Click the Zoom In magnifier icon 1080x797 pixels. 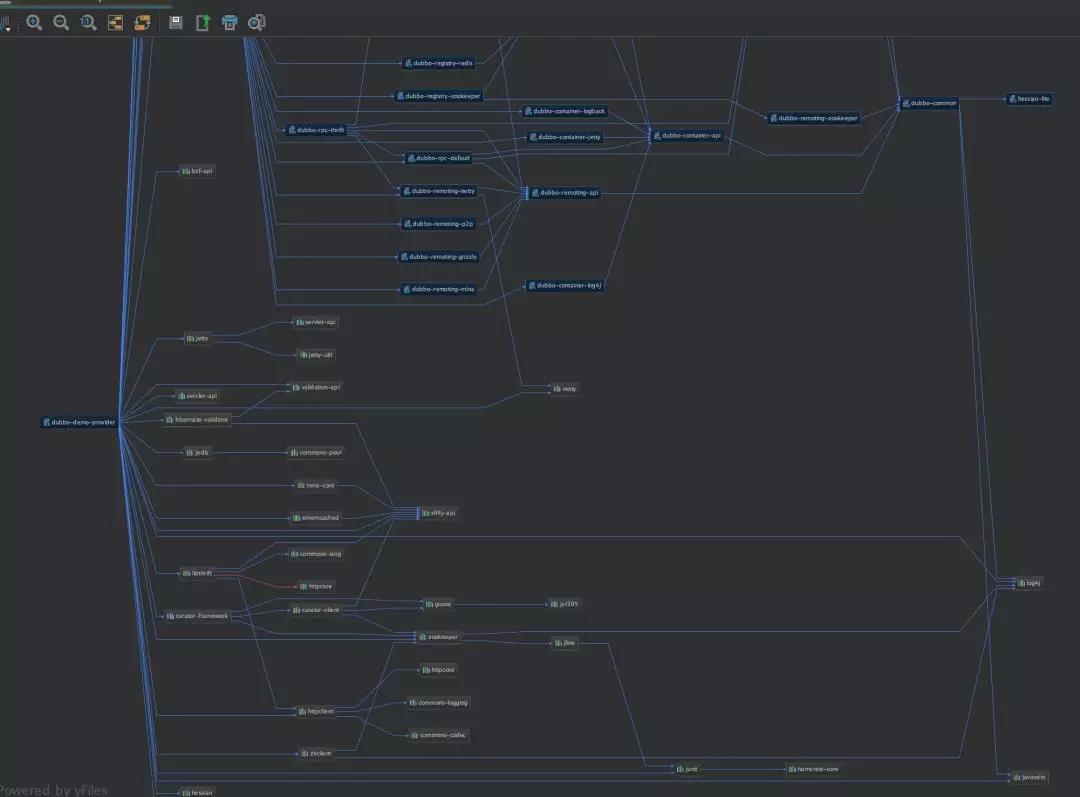[x=34, y=22]
